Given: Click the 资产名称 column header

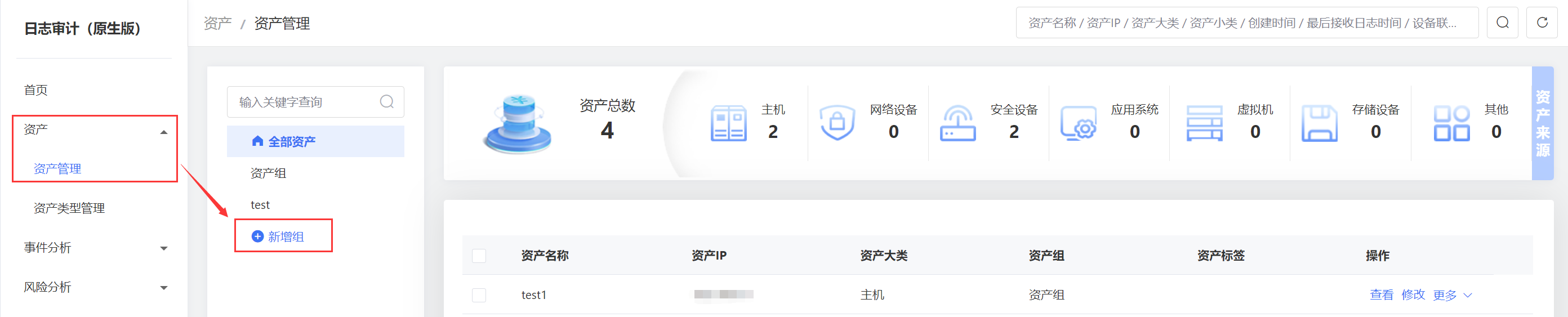Looking at the screenshot, I should (545, 256).
